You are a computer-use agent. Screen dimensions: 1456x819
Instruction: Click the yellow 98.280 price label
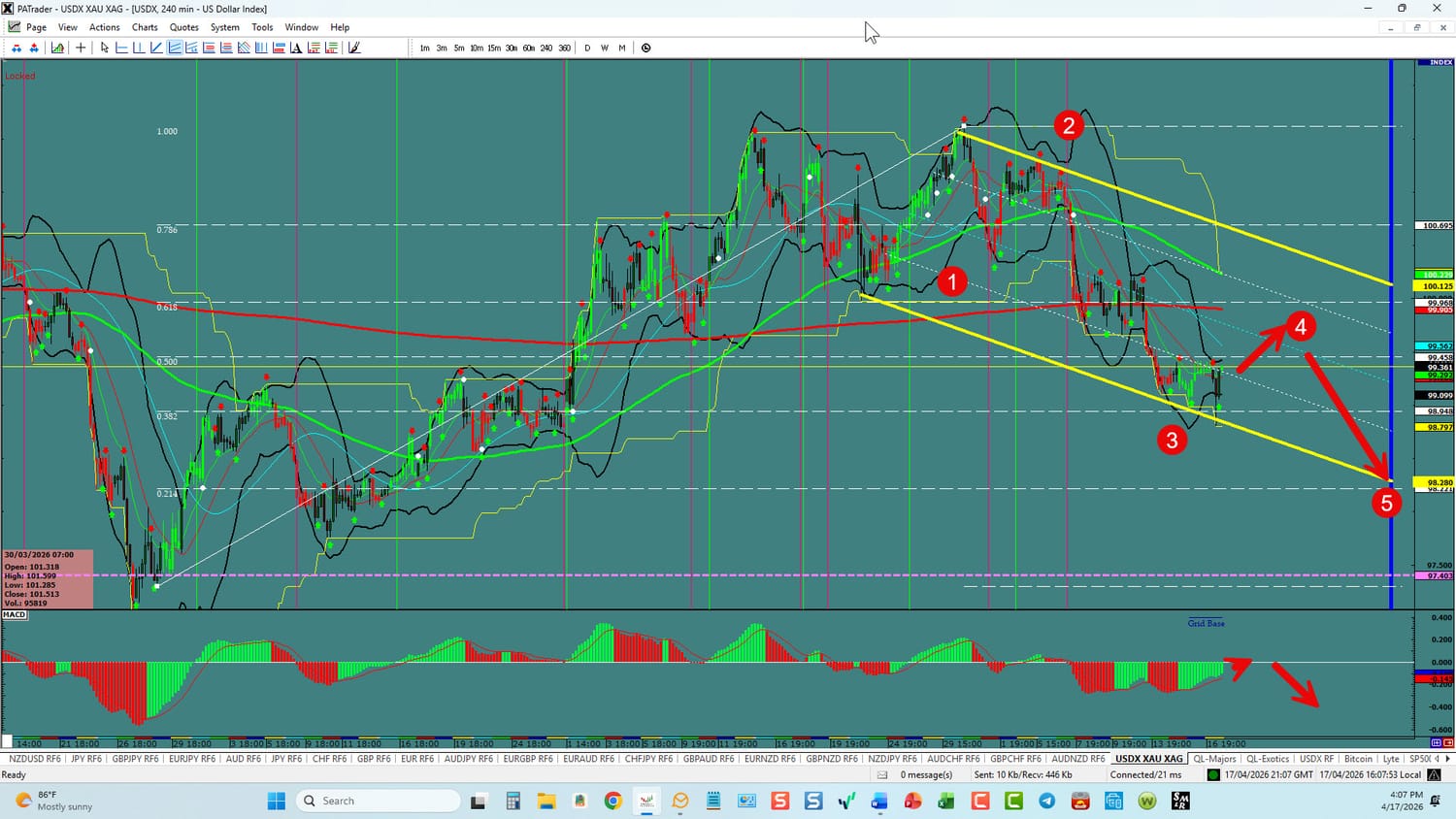click(x=1439, y=482)
